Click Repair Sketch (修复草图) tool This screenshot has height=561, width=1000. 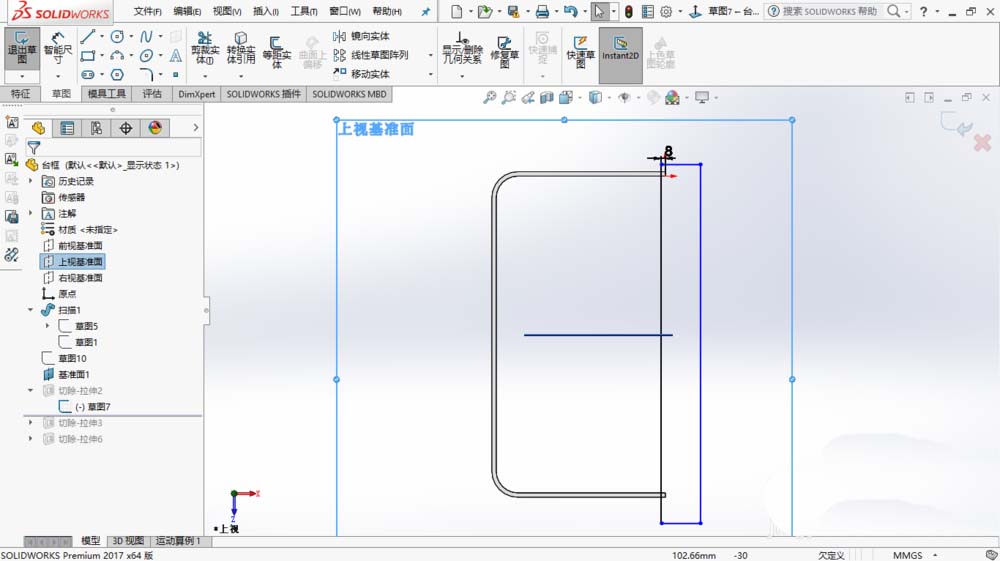coord(504,52)
